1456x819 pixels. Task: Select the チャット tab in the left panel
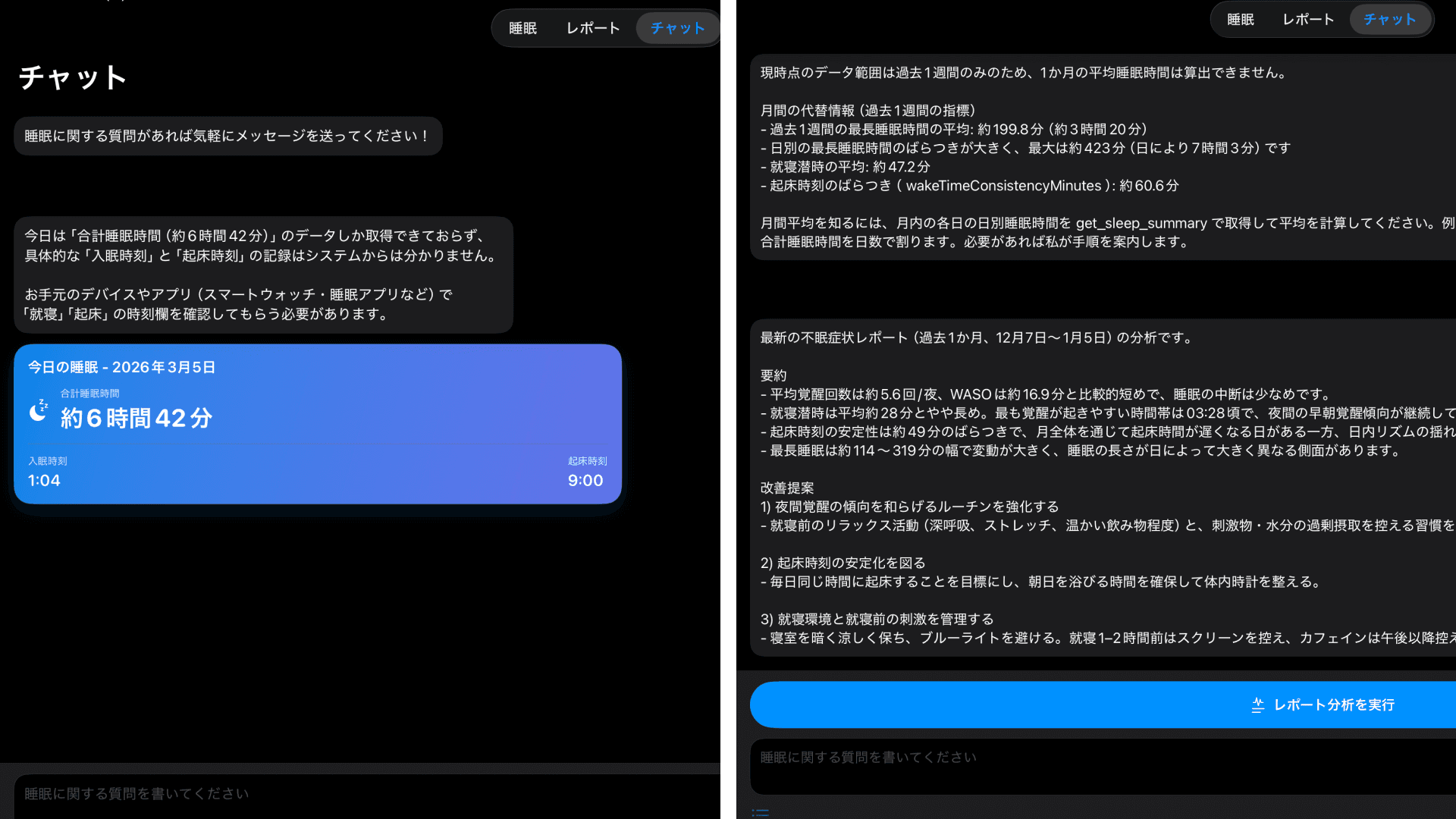tap(676, 28)
